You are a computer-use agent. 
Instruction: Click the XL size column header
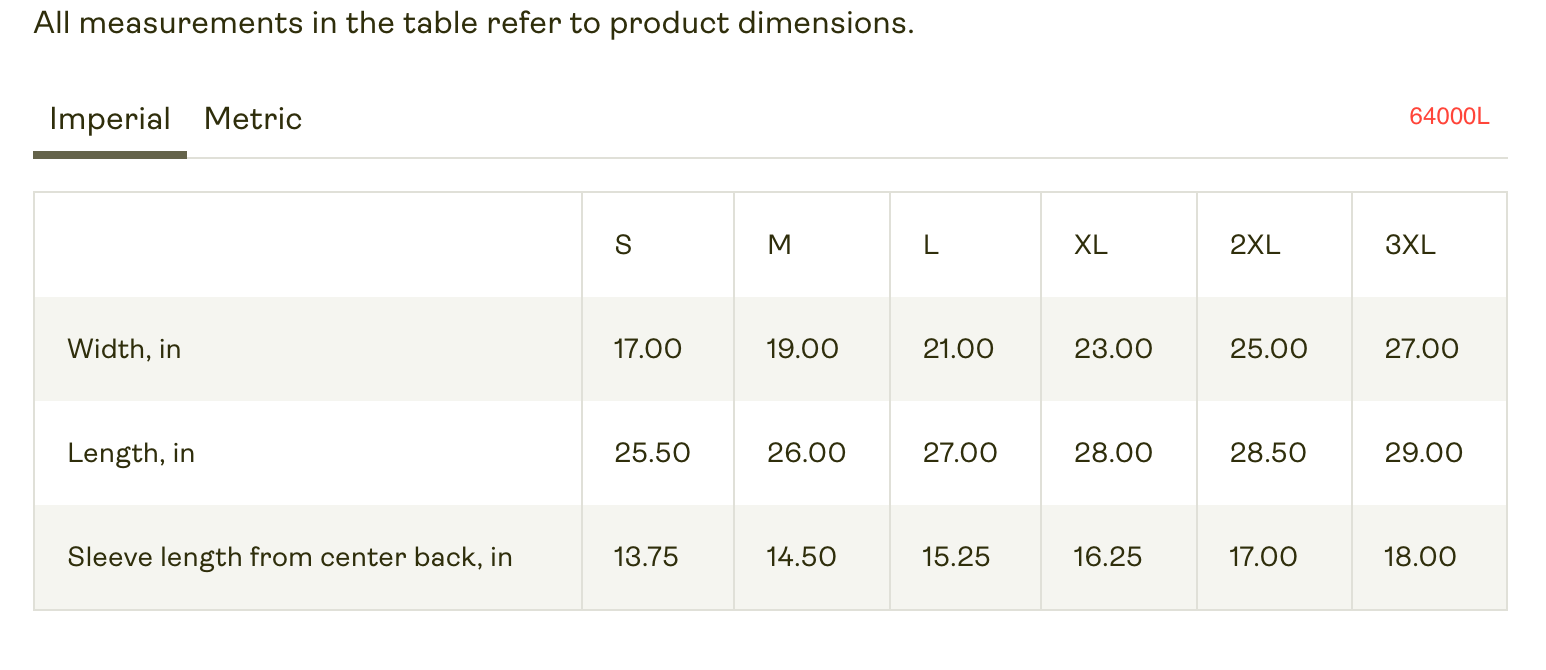pyautogui.click(x=1091, y=245)
